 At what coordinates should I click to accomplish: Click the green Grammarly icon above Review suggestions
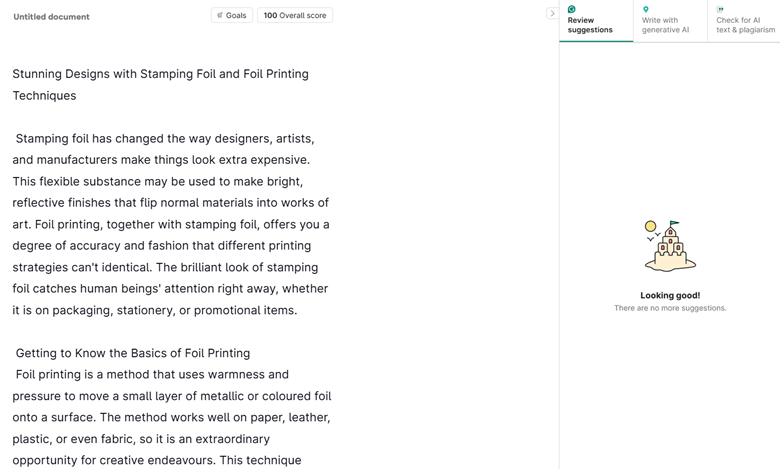(x=572, y=10)
